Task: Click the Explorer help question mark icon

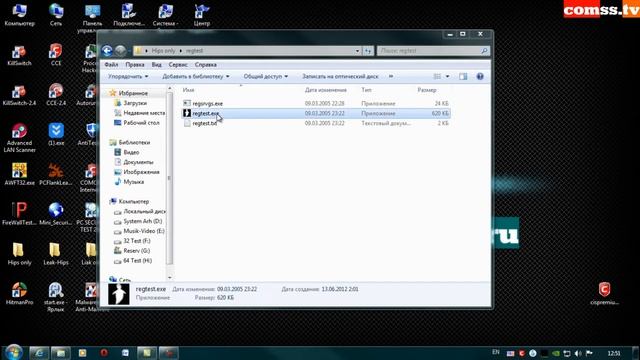Action: click(x=480, y=76)
